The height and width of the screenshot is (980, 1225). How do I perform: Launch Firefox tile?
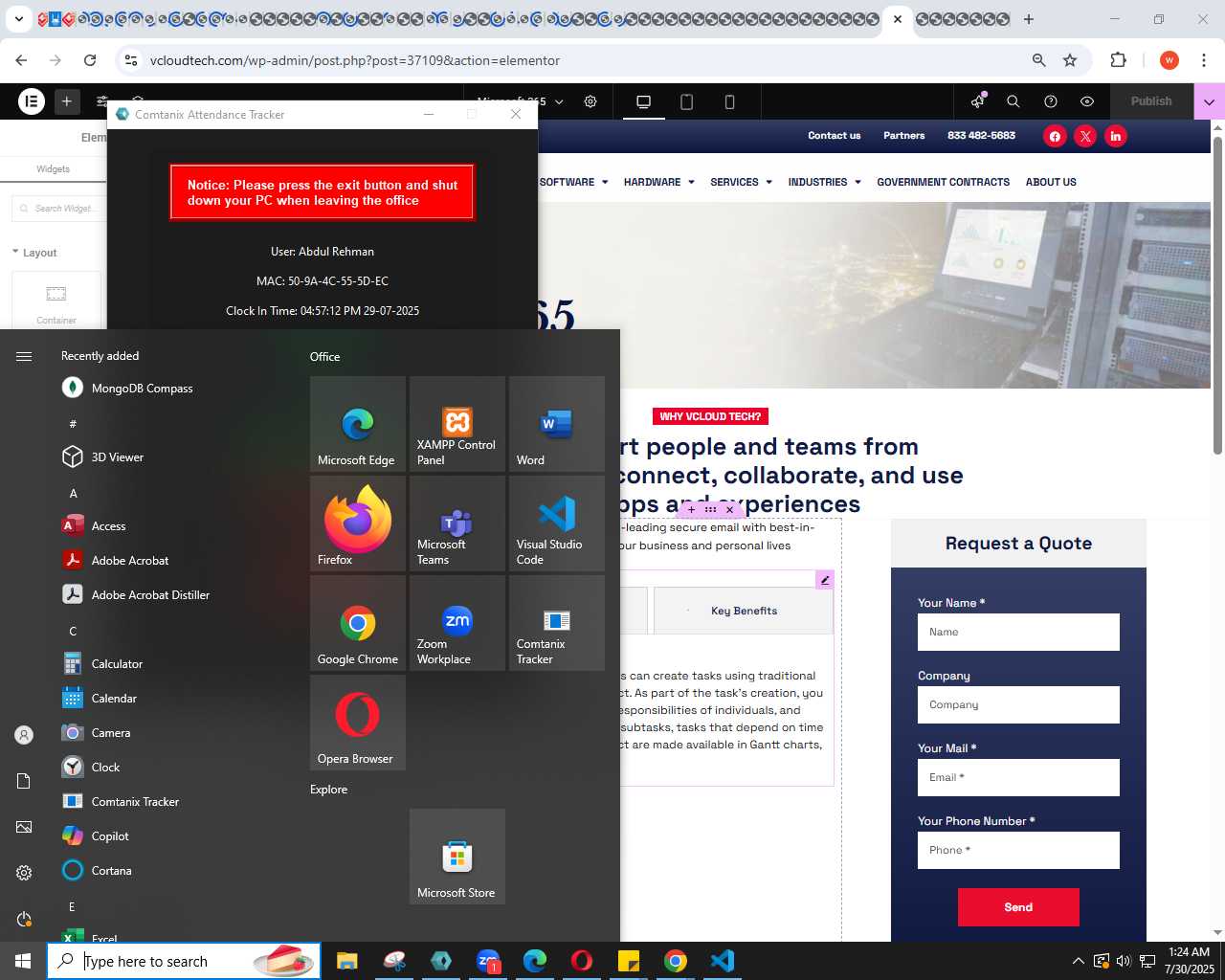click(358, 523)
